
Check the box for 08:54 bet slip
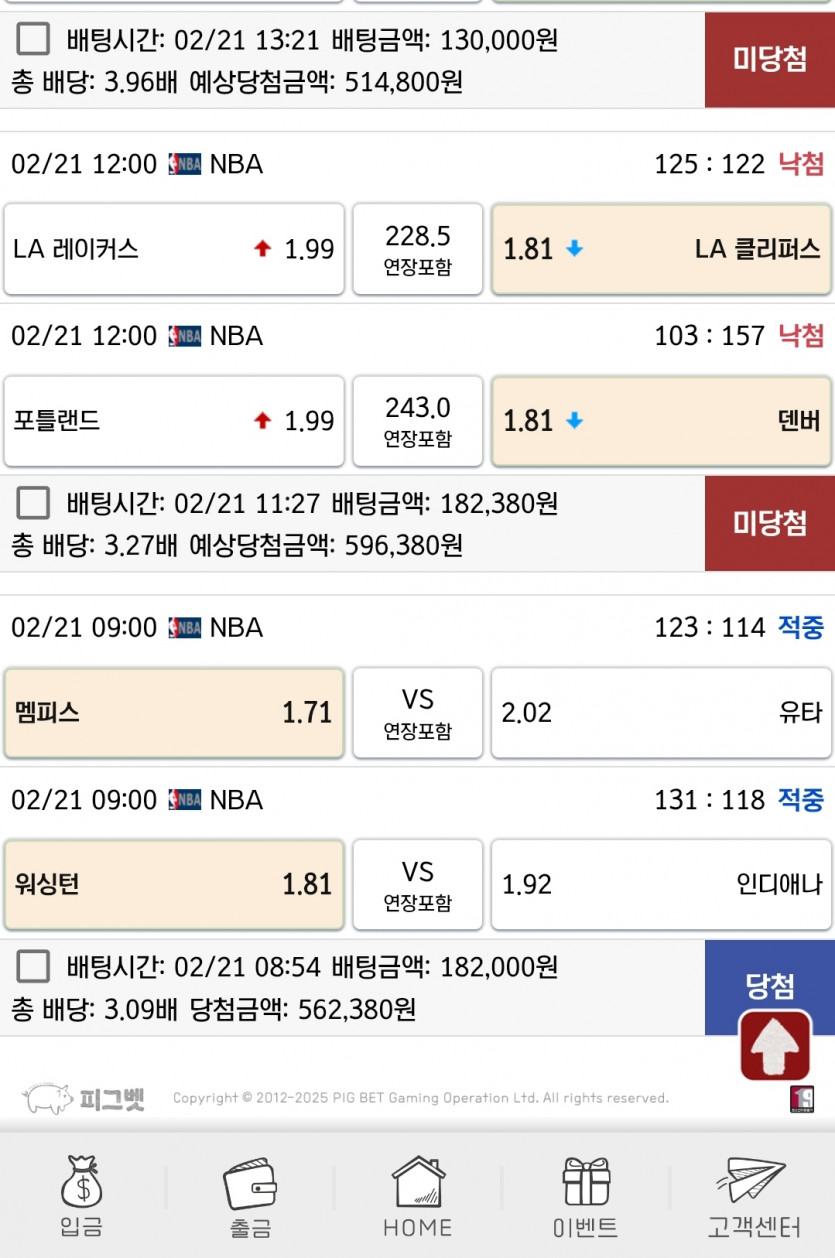pos(34,966)
